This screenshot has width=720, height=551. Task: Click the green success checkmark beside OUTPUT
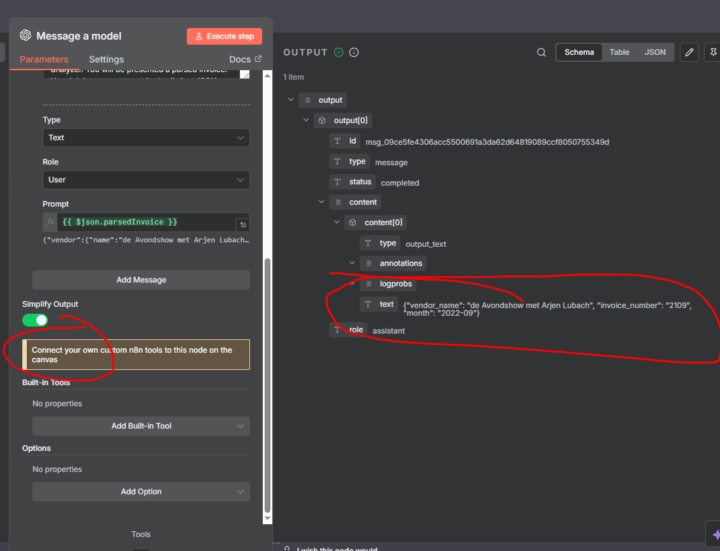[338, 52]
